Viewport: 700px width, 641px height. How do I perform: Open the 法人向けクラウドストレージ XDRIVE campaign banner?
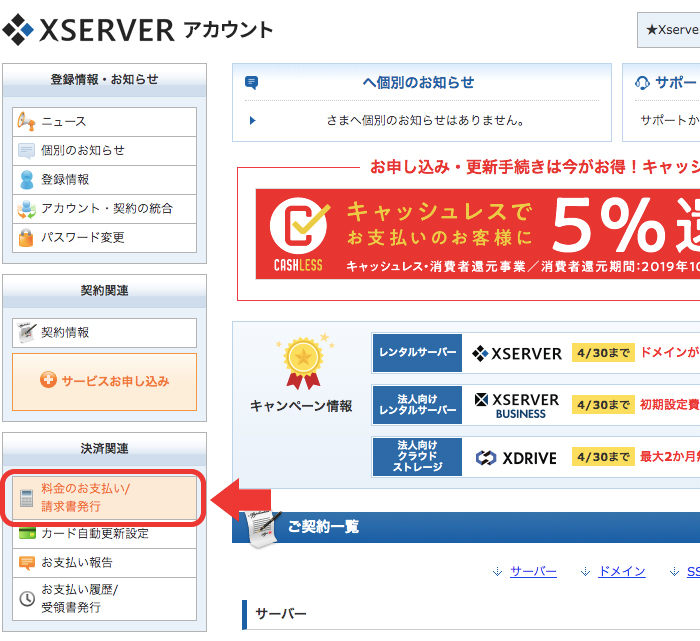coord(536,457)
